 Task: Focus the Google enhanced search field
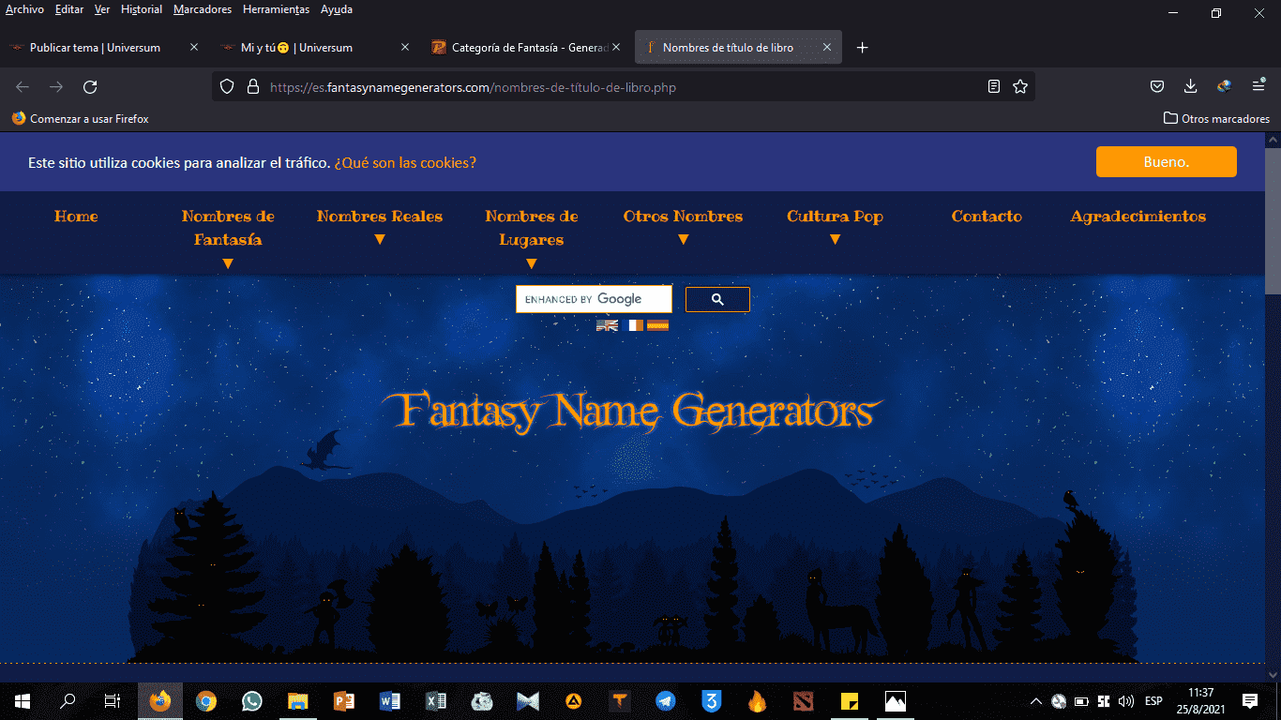tap(594, 299)
